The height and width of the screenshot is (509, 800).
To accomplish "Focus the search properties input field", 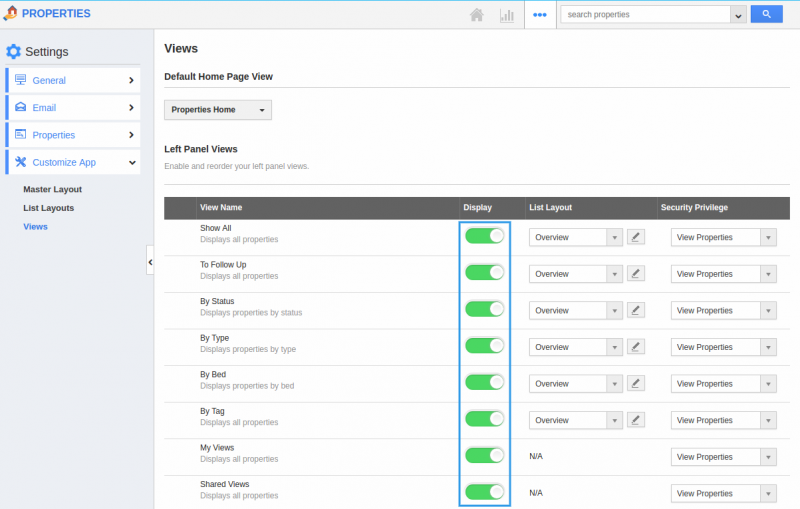I will 645,15.
